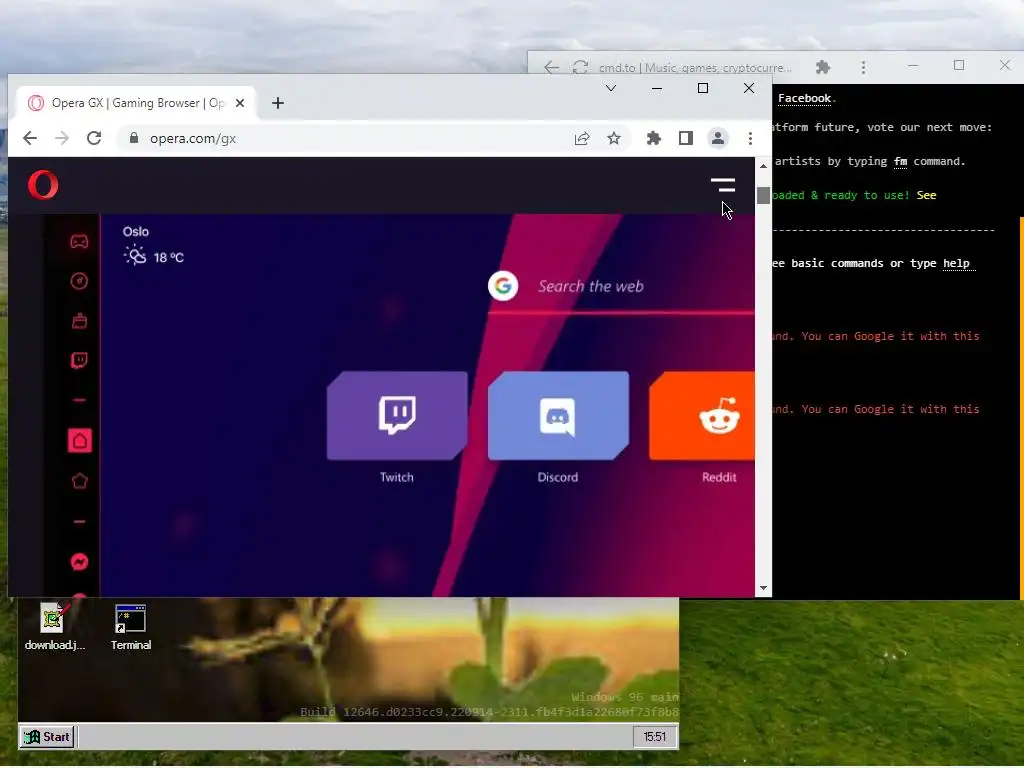1024x768 pixels.
Task: Expand the tab search chevron
Action: 611,88
